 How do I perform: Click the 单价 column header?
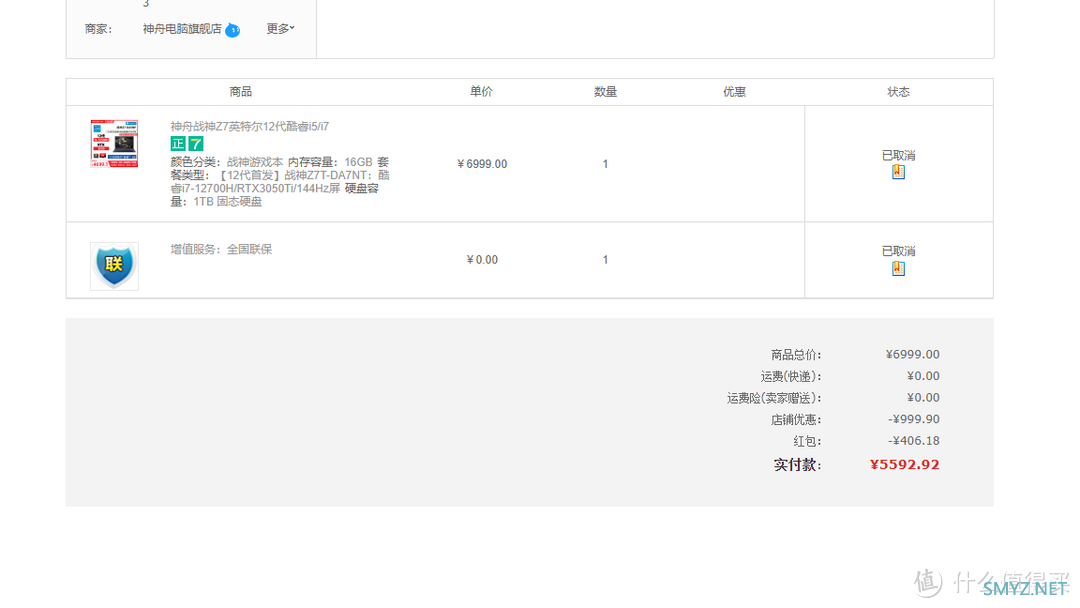tap(481, 92)
